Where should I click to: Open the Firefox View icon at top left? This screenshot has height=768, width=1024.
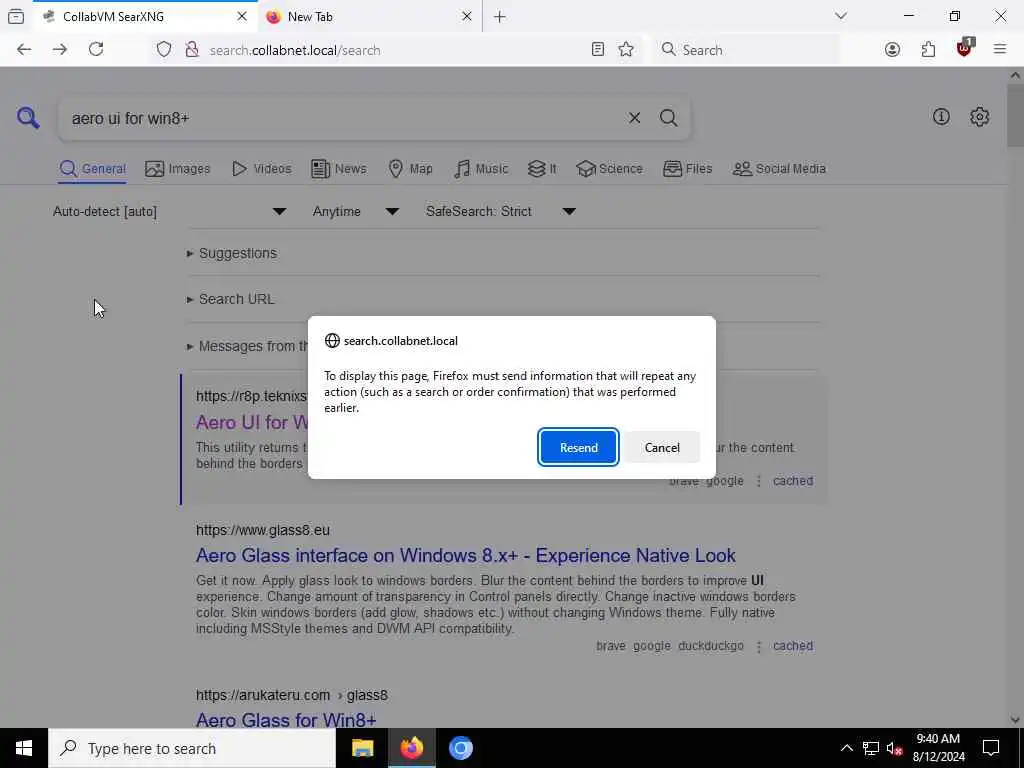point(16,17)
